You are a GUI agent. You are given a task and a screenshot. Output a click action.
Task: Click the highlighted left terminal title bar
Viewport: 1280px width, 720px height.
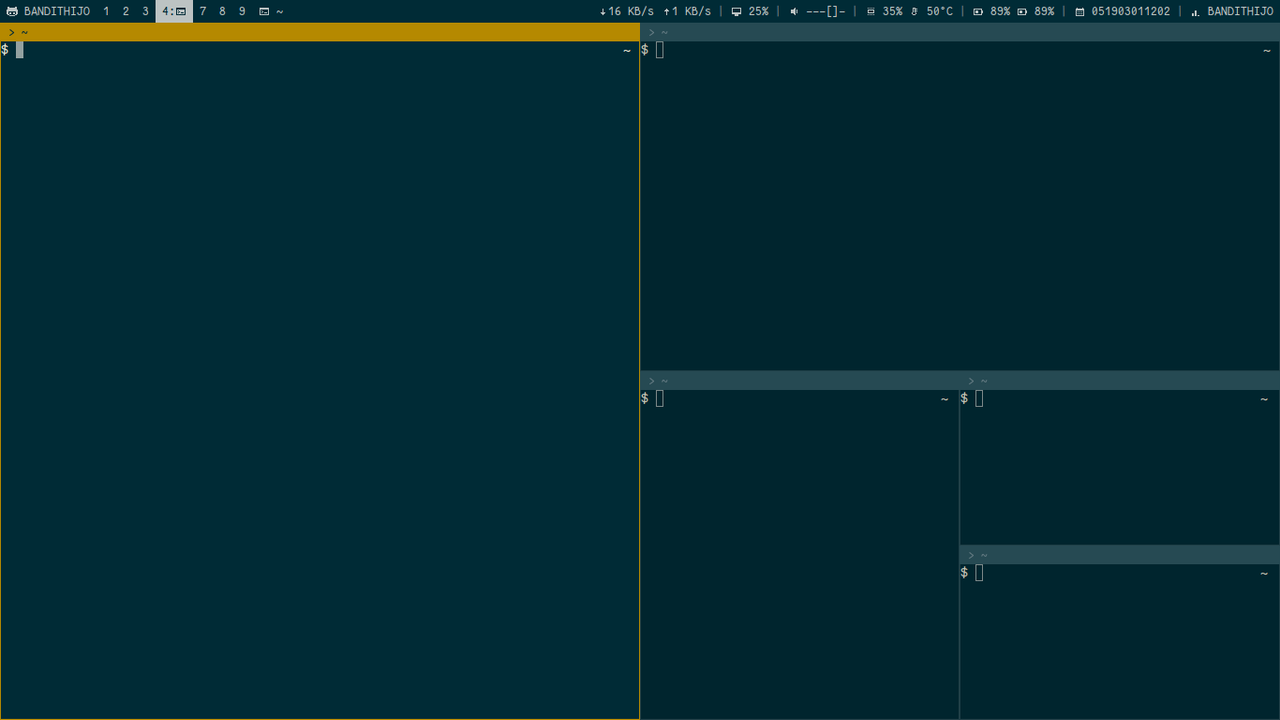320,32
